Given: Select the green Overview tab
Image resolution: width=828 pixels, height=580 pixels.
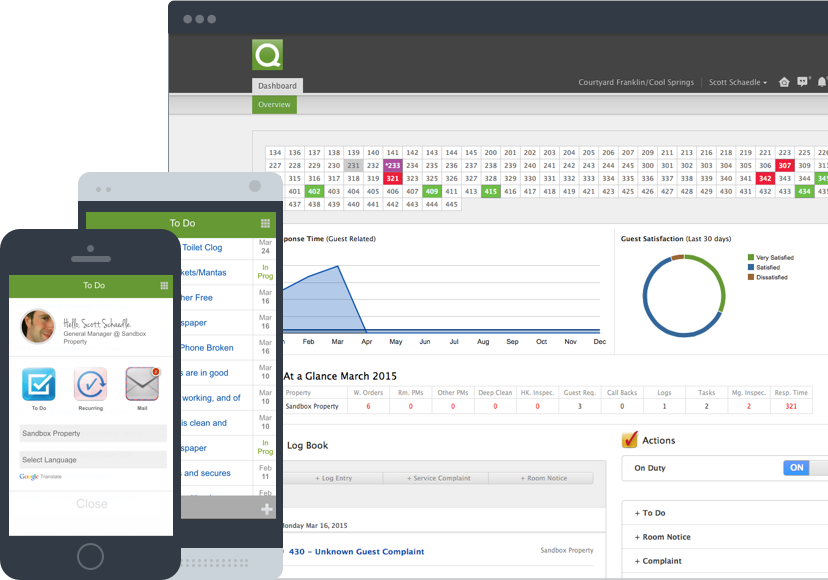Looking at the screenshot, I should click(x=274, y=105).
